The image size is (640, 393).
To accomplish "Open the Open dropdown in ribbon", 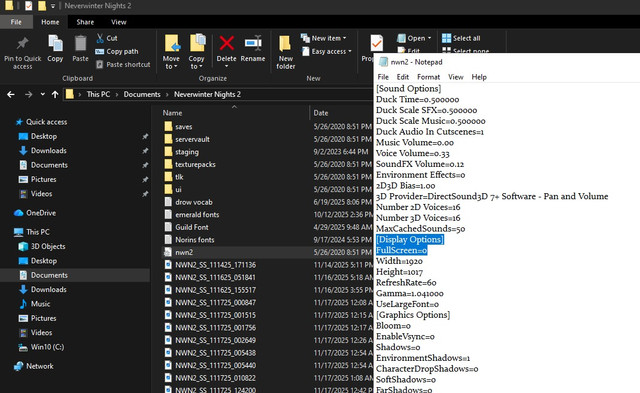I will [x=414, y=38].
